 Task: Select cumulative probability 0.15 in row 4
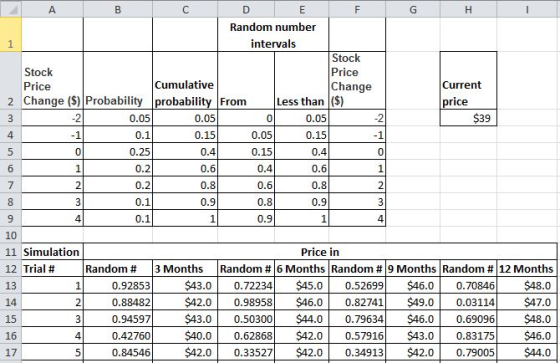[185, 135]
